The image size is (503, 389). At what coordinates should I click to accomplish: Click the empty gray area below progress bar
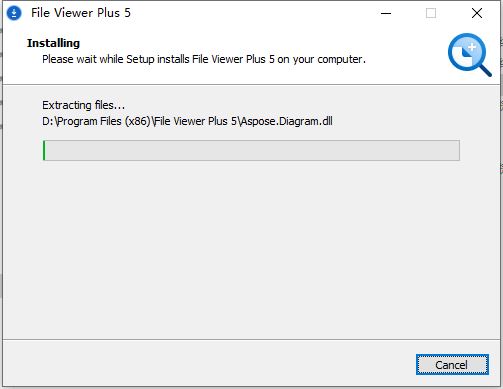251,250
